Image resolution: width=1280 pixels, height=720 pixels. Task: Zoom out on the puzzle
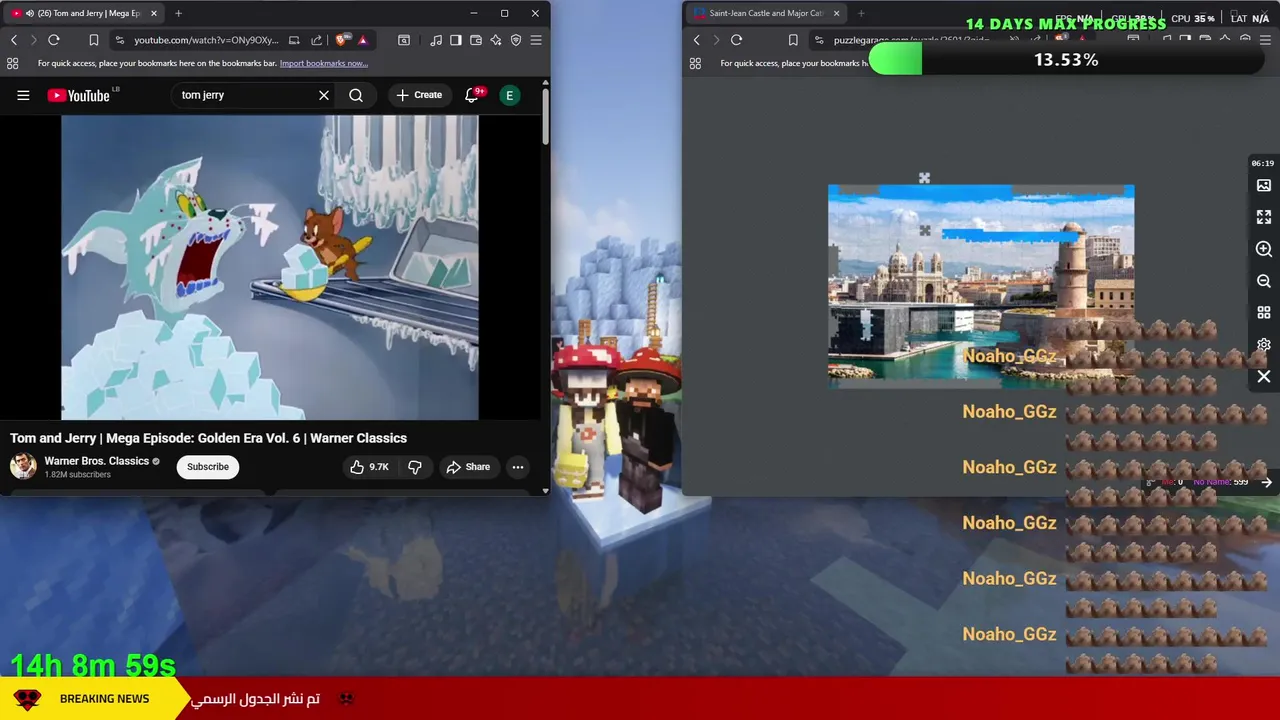(1264, 281)
